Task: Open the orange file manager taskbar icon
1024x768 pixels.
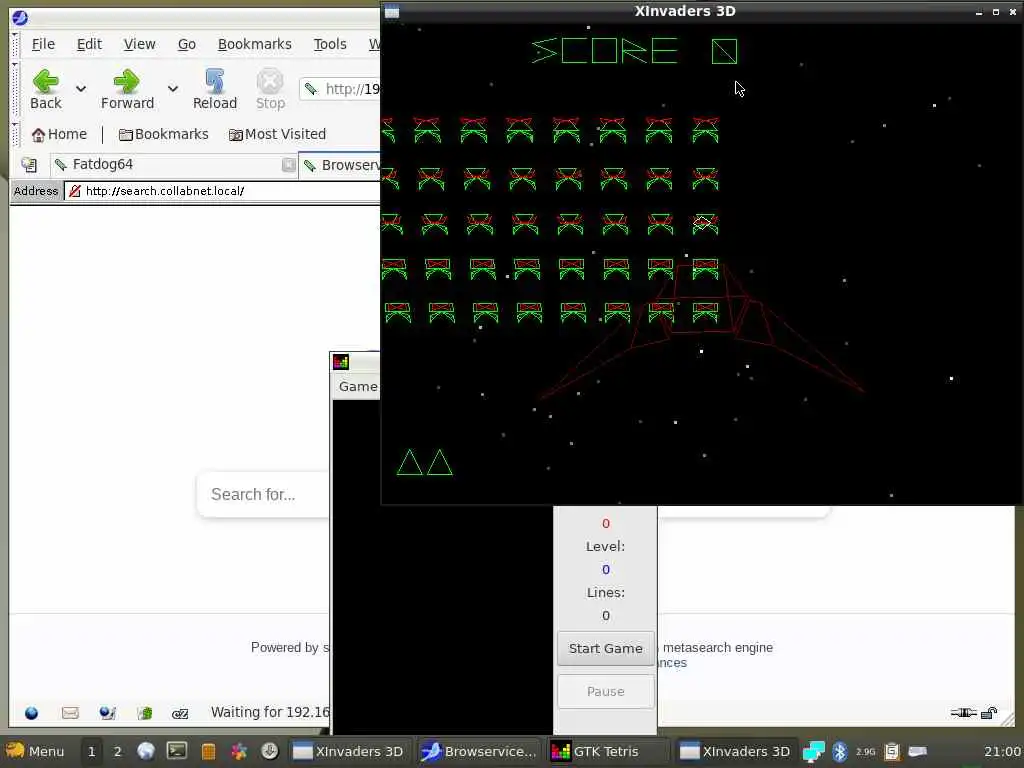Action: [208, 752]
